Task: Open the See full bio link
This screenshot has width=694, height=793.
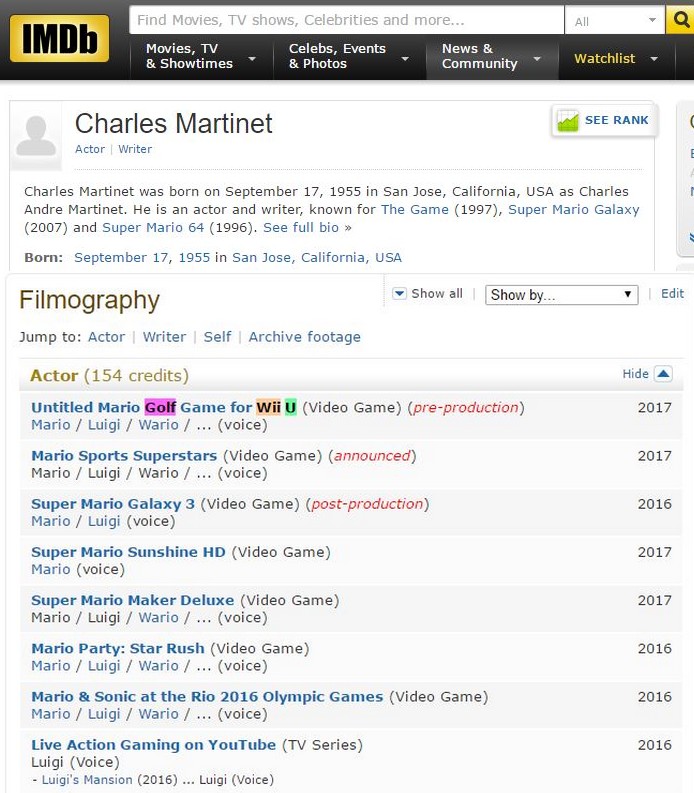Action: click(x=307, y=228)
